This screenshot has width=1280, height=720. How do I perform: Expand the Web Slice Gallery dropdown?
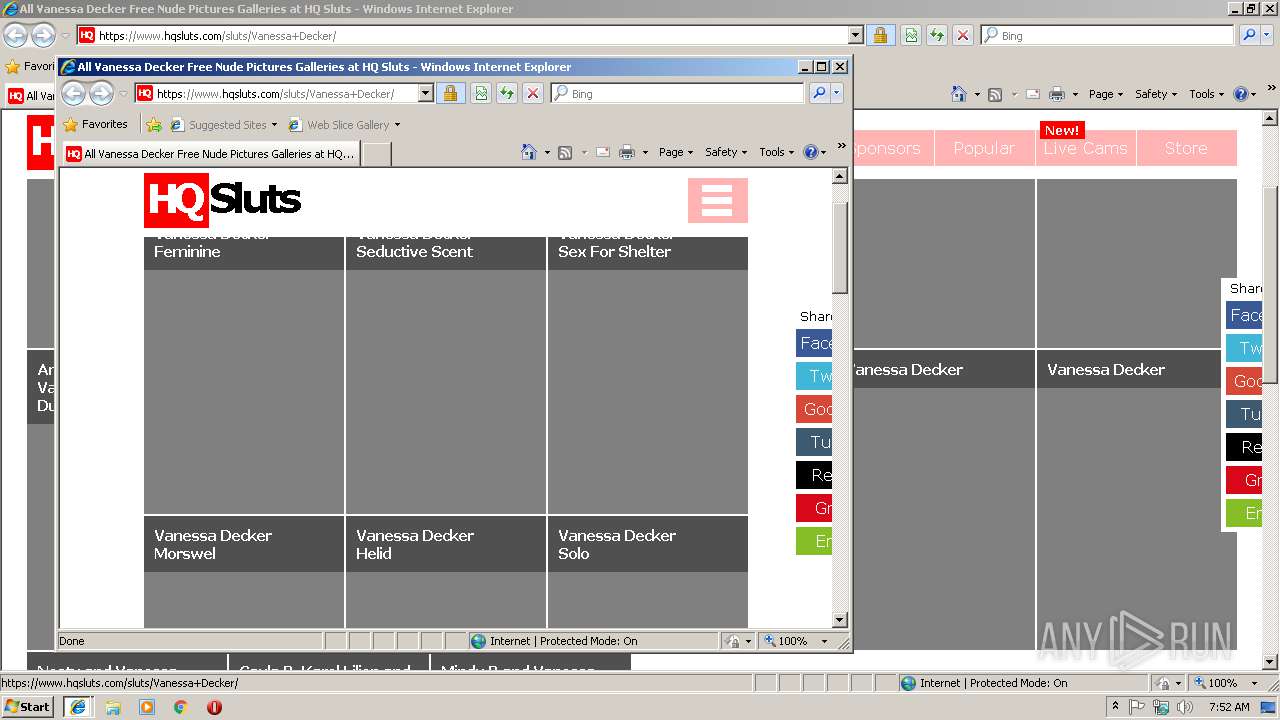tap(397, 125)
